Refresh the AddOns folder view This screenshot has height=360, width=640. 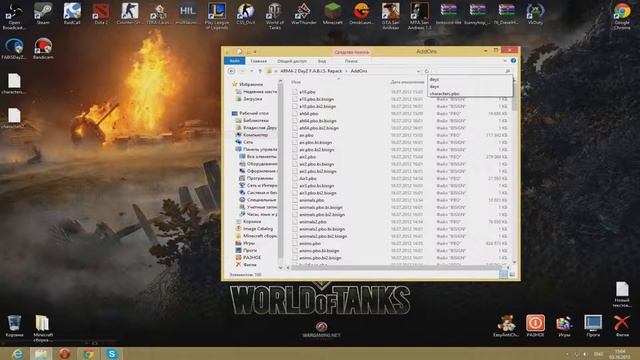[x=427, y=71]
